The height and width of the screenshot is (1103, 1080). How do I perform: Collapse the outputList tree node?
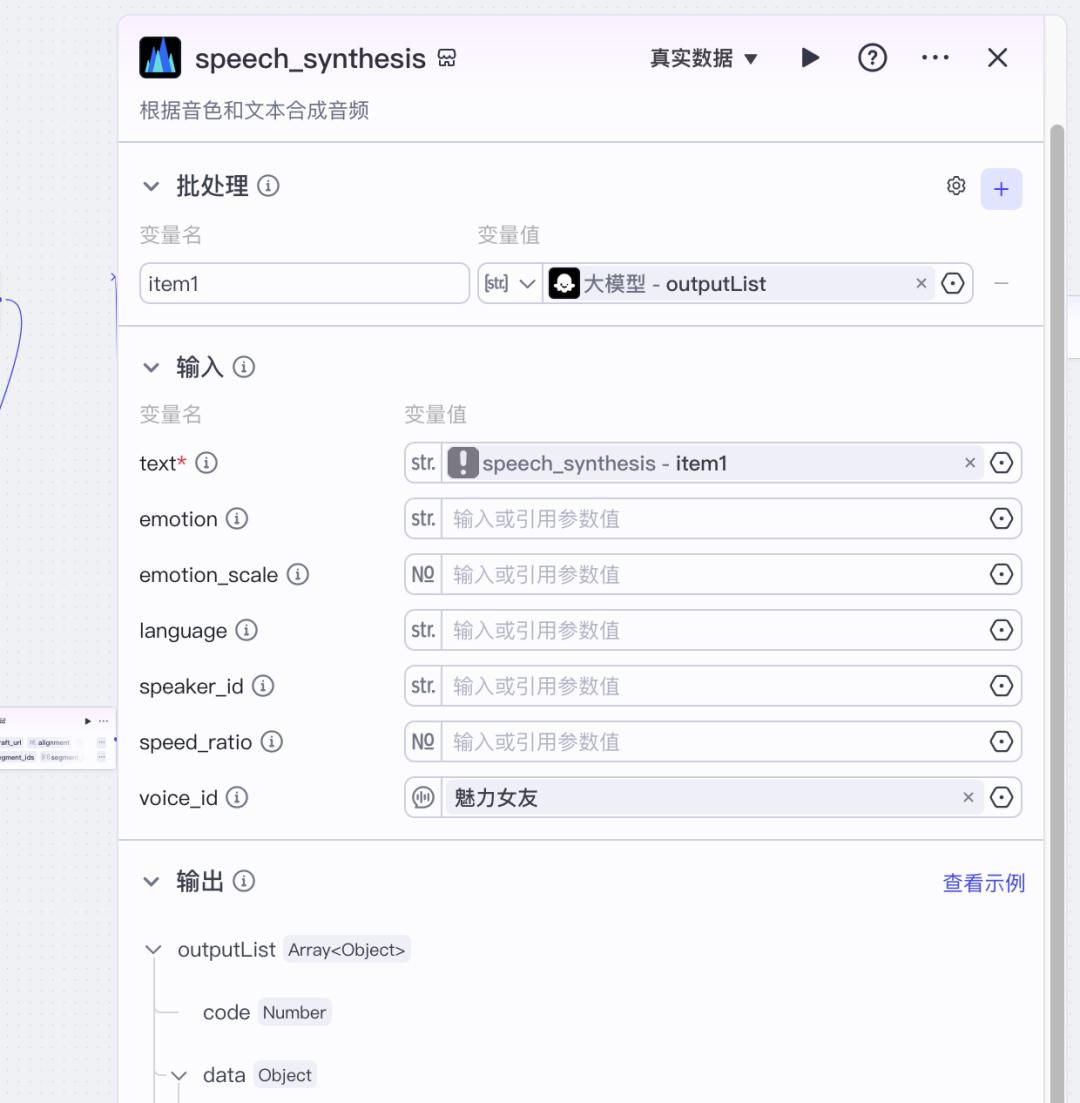(x=153, y=950)
